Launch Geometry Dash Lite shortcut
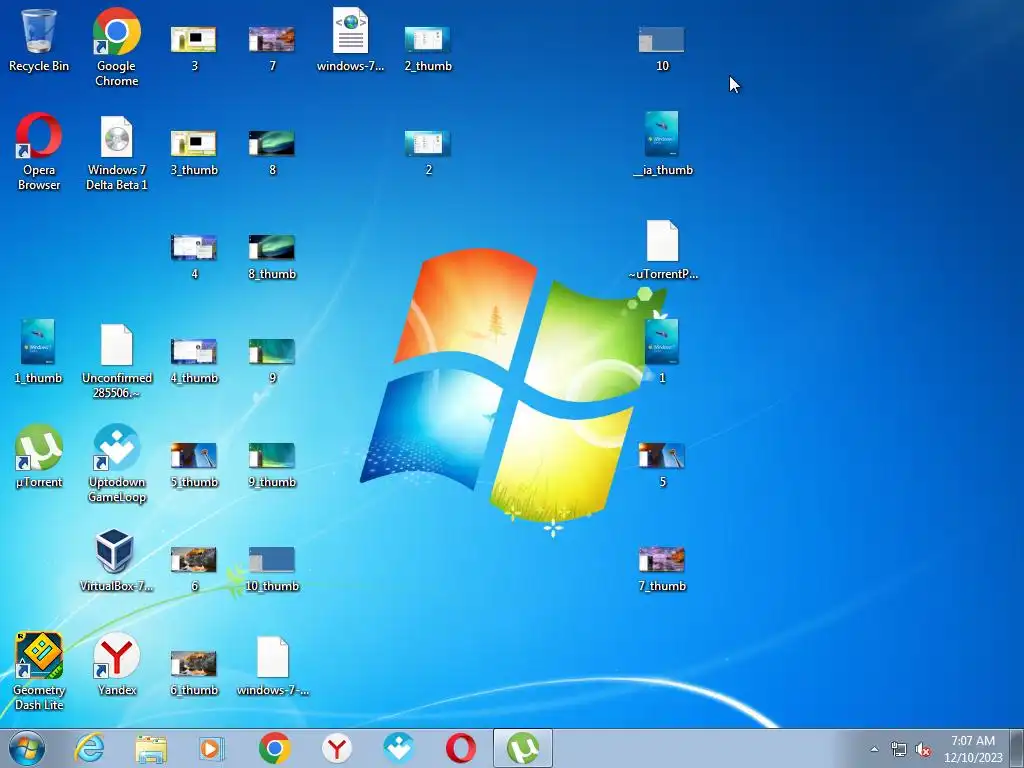 point(39,671)
